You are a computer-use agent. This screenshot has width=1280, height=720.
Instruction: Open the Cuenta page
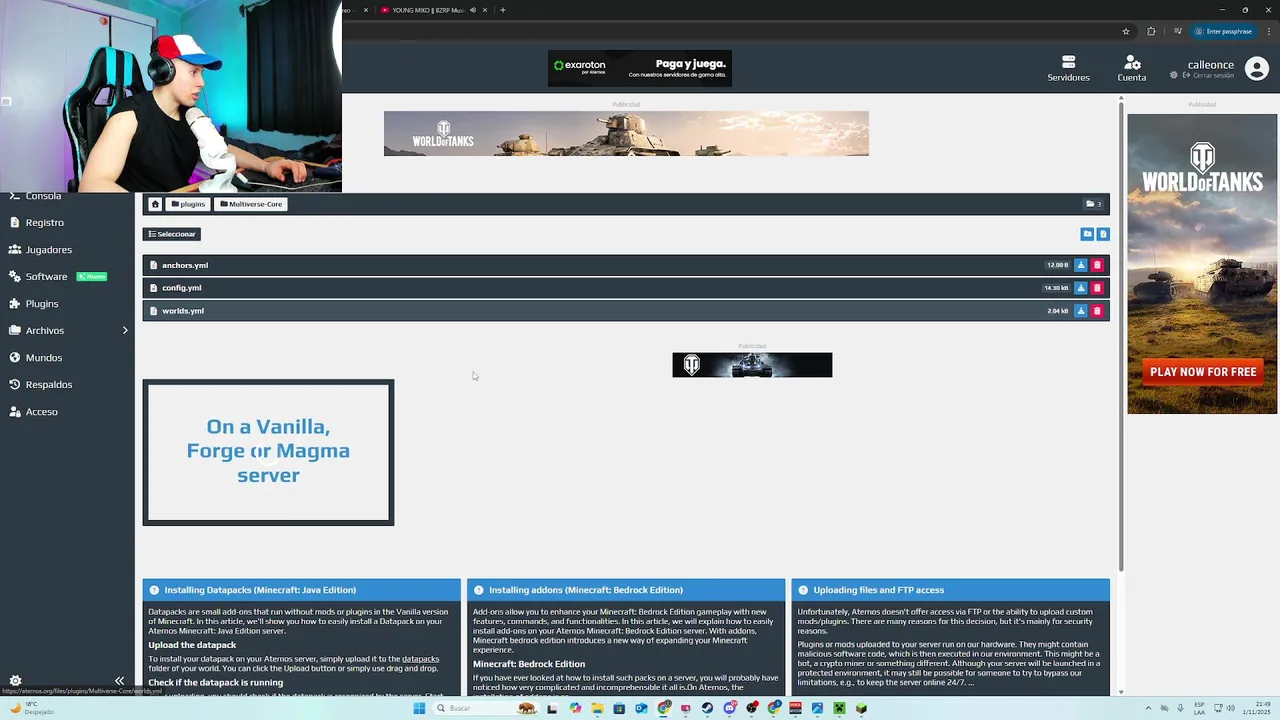[x=1132, y=68]
